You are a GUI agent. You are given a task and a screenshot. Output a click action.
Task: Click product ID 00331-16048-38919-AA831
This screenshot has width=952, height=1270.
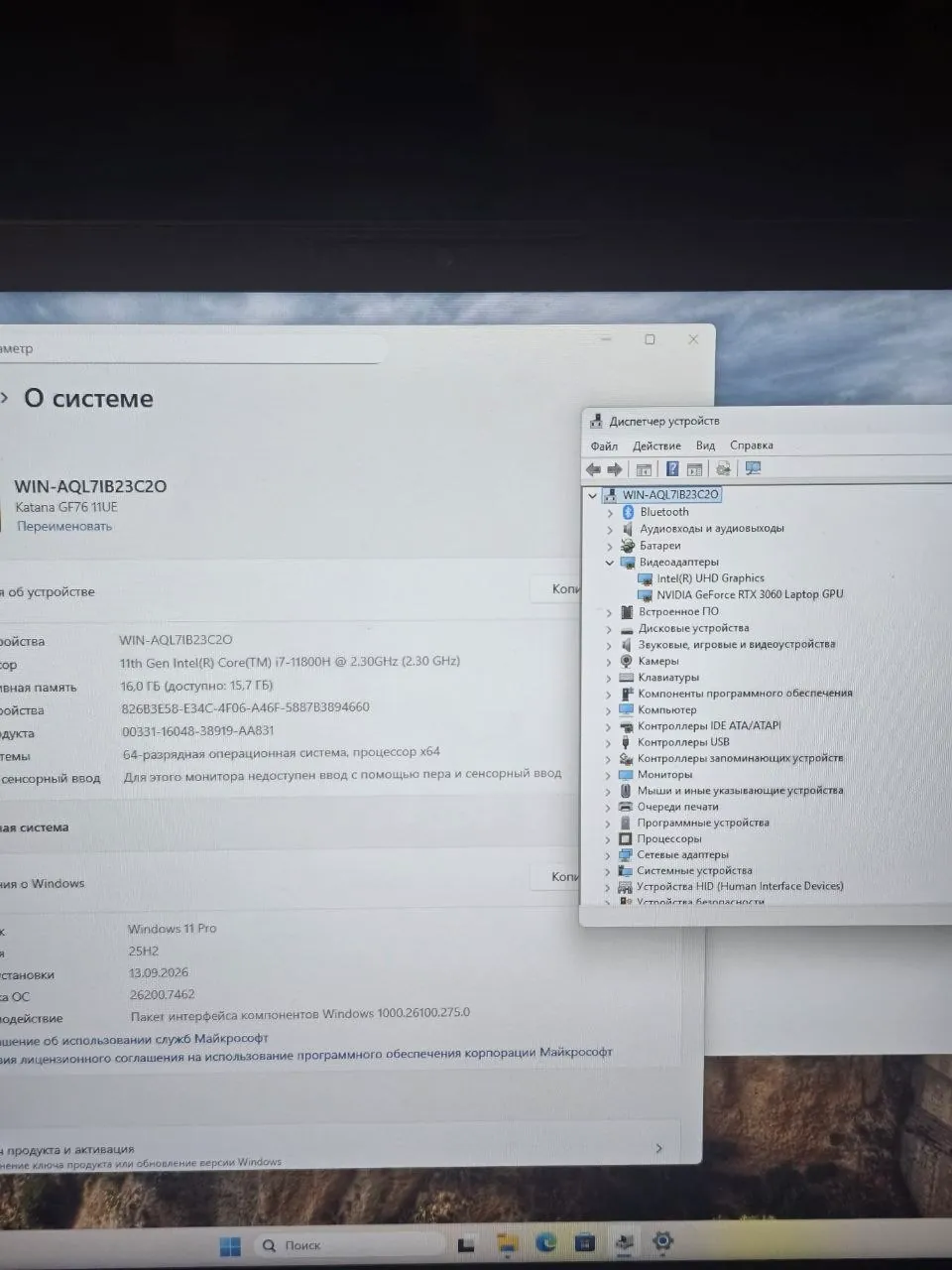(x=198, y=731)
